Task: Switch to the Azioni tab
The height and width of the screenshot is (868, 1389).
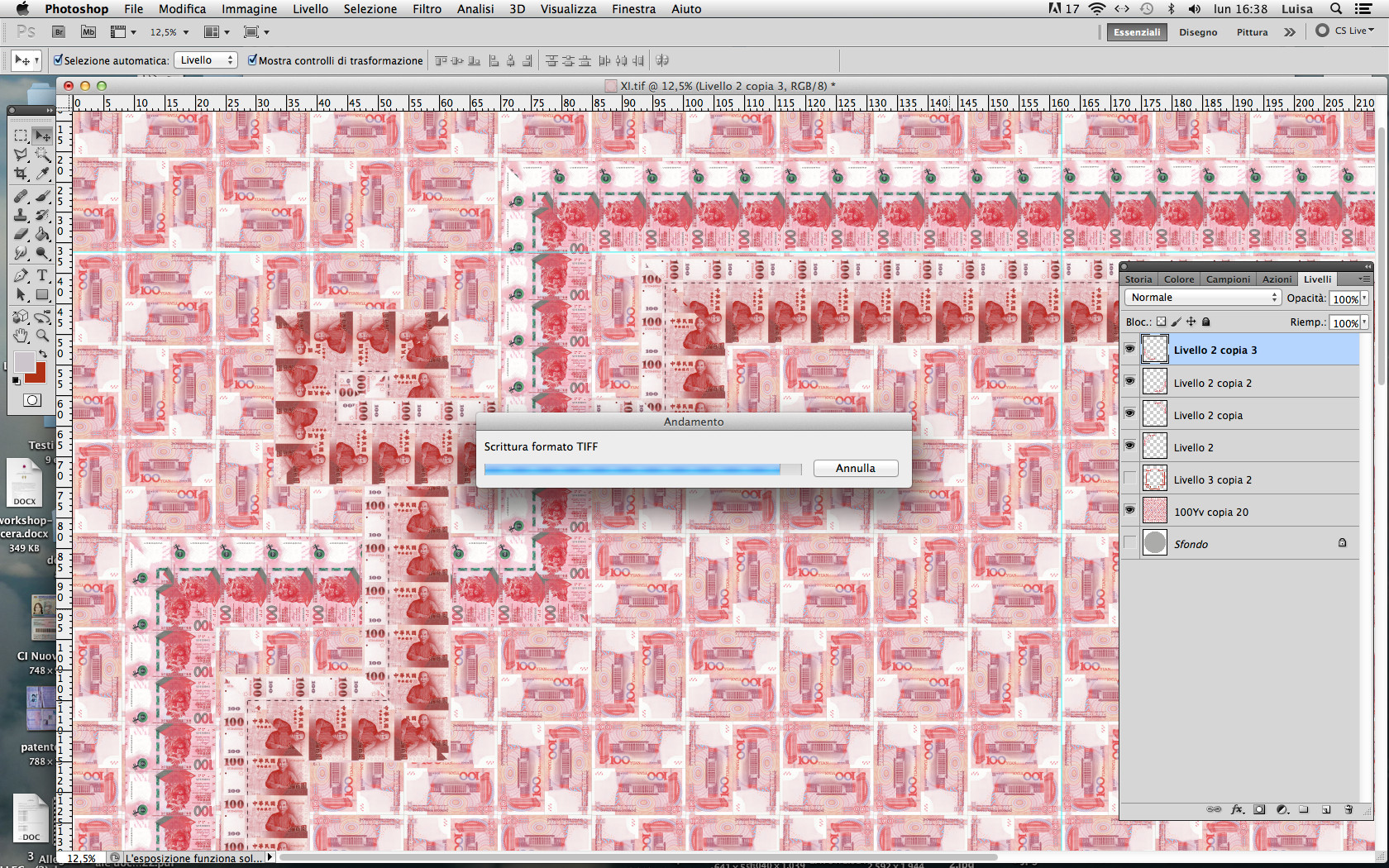Action: 1277,279
